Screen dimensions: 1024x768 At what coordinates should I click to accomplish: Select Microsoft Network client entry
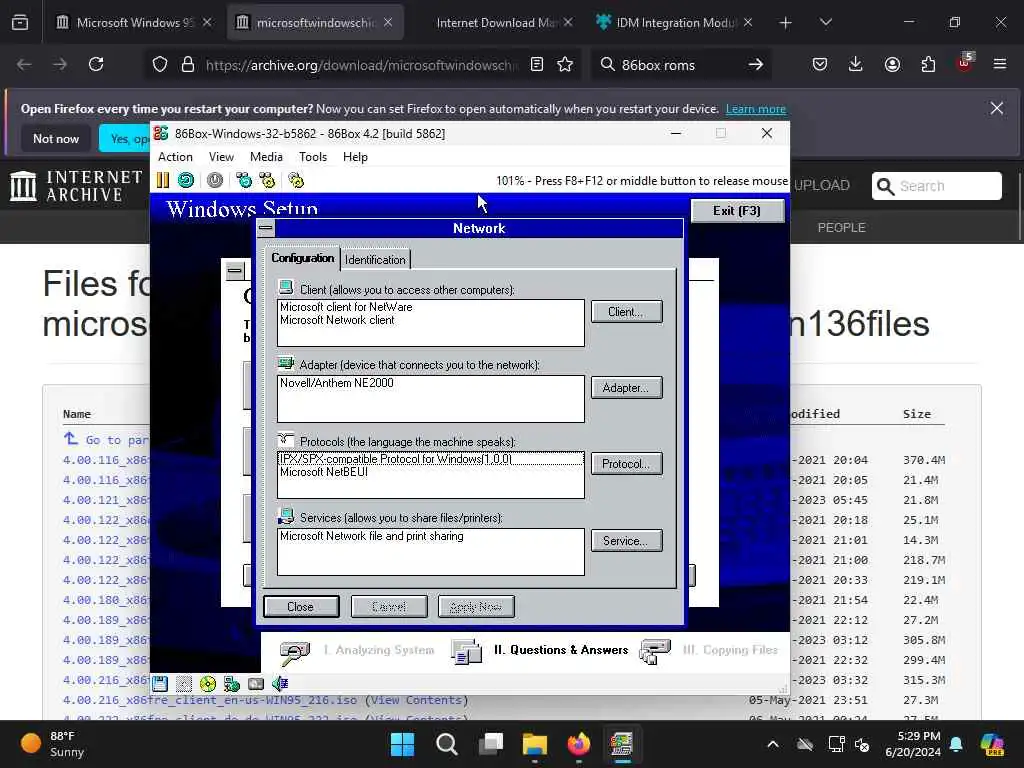click(337, 320)
